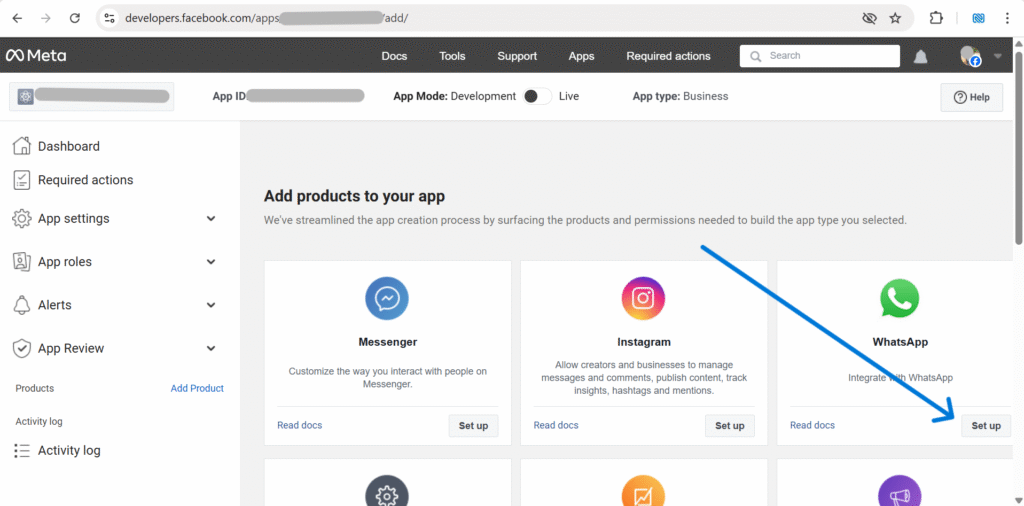
Task: Click the page vertical scrollbar
Action: [x=1018, y=150]
